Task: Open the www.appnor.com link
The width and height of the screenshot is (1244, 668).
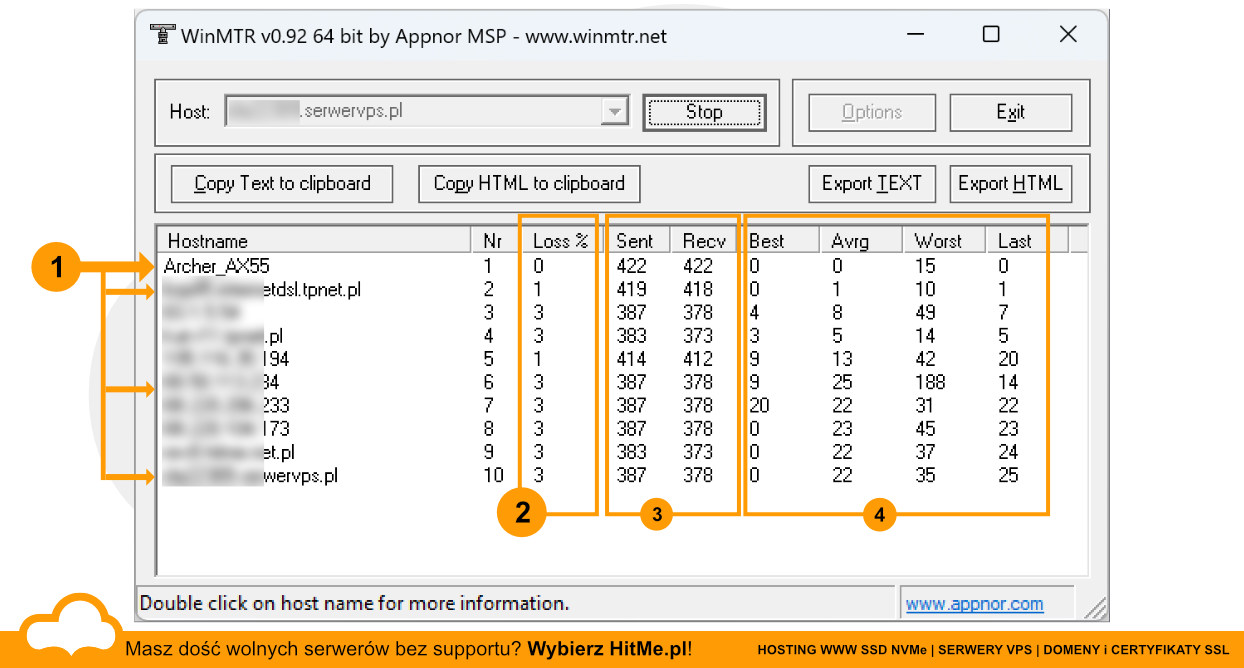Action: coord(974,604)
